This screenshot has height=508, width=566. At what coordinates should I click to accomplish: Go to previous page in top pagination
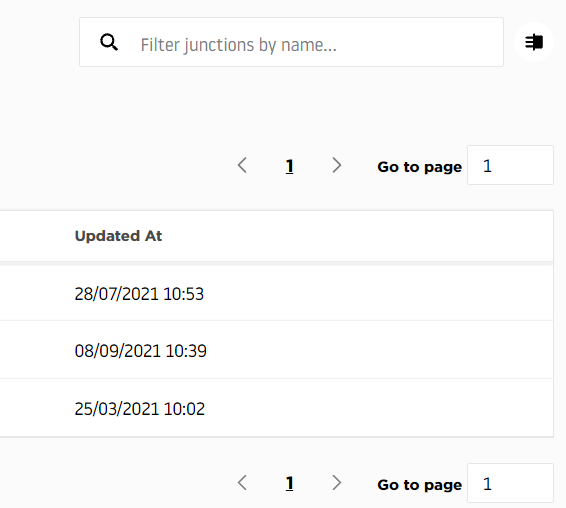coord(242,165)
